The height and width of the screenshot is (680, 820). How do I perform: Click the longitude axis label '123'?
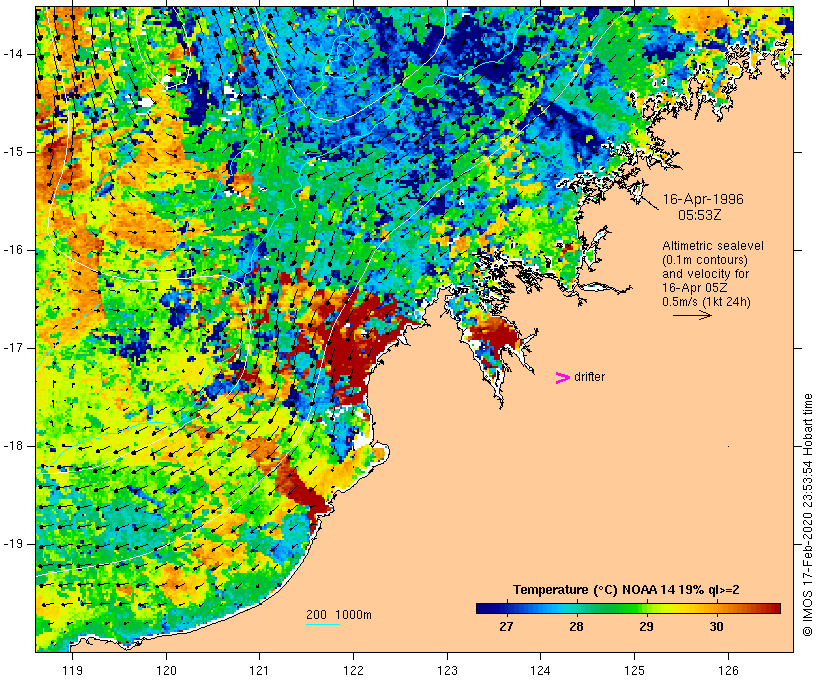(447, 670)
